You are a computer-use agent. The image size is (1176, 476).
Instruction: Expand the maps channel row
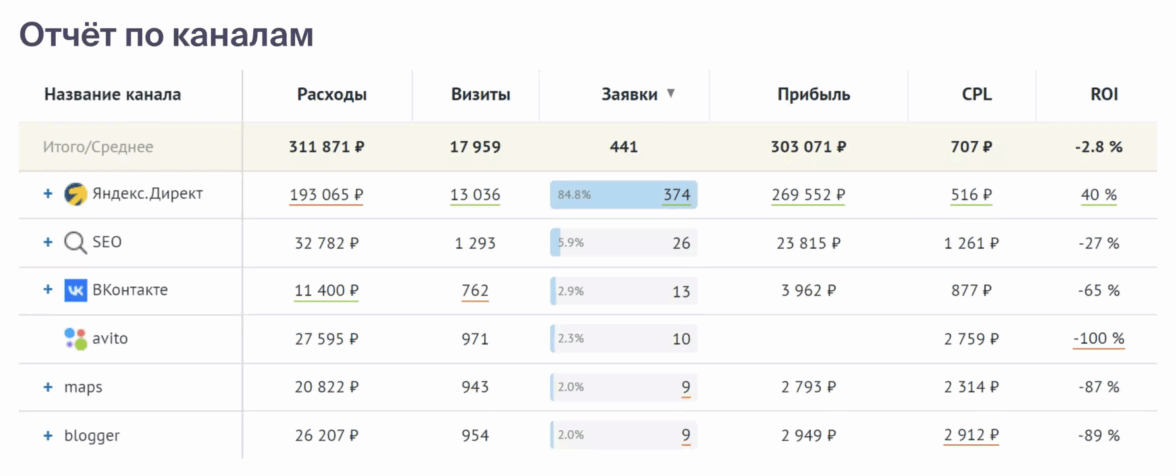(x=48, y=387)
